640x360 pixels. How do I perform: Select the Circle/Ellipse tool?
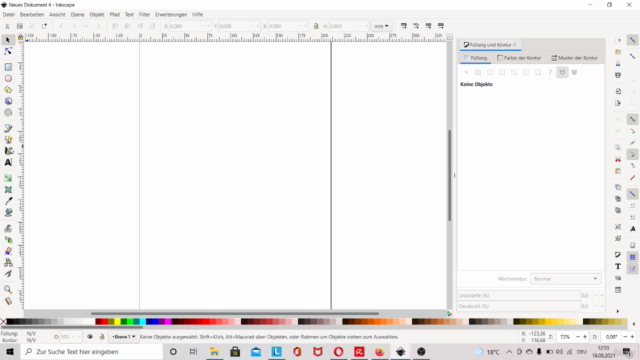[x=8, y=78]
